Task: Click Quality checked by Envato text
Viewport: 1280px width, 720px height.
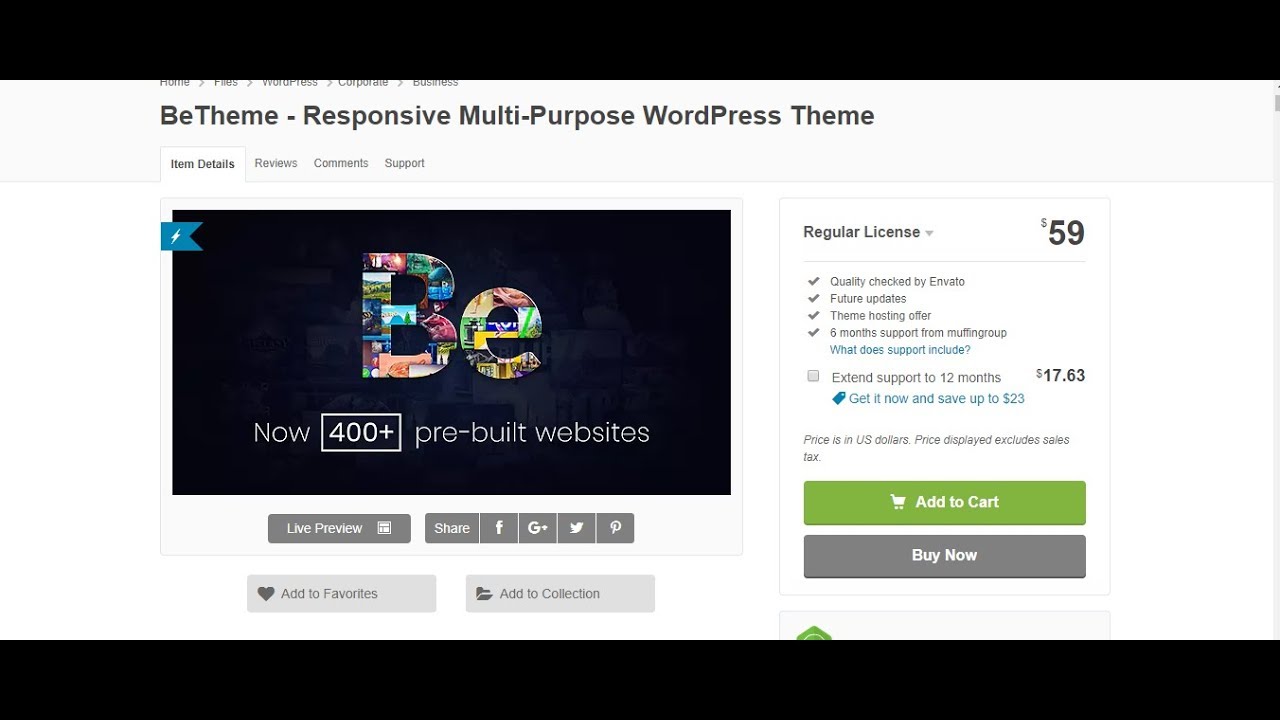Action: (897, 282)
